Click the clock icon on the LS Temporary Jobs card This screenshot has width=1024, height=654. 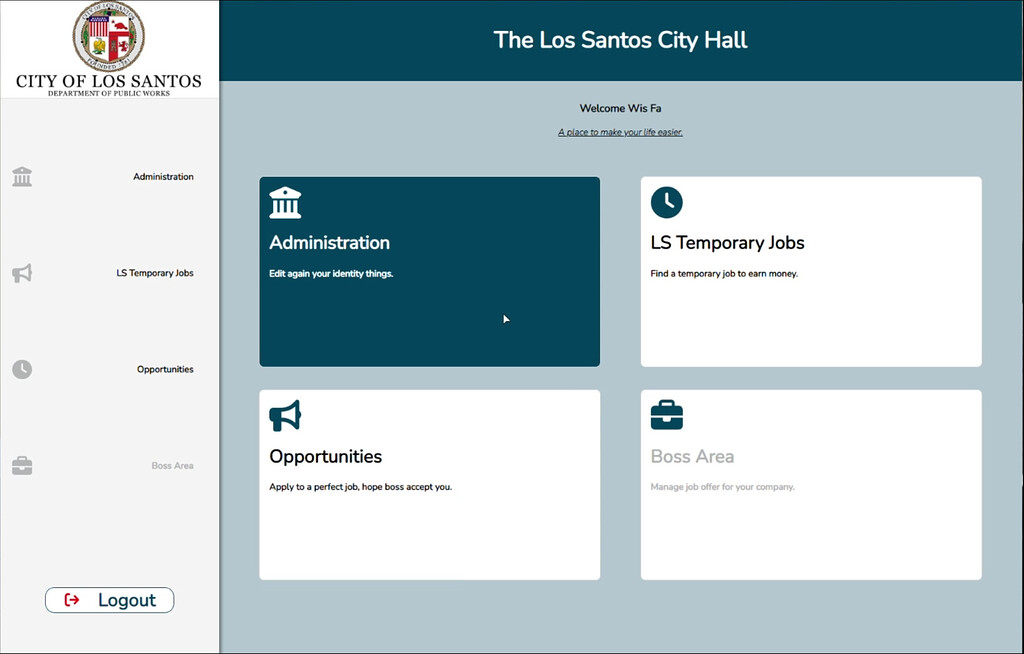click(x=666, y=202)
